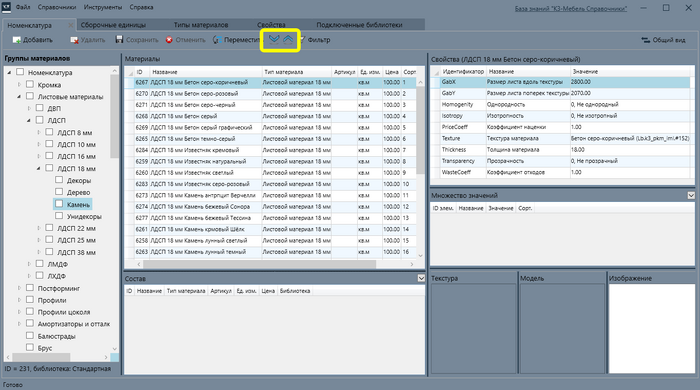
Task: Click the Переместить move icon
Action: (217, 40)
